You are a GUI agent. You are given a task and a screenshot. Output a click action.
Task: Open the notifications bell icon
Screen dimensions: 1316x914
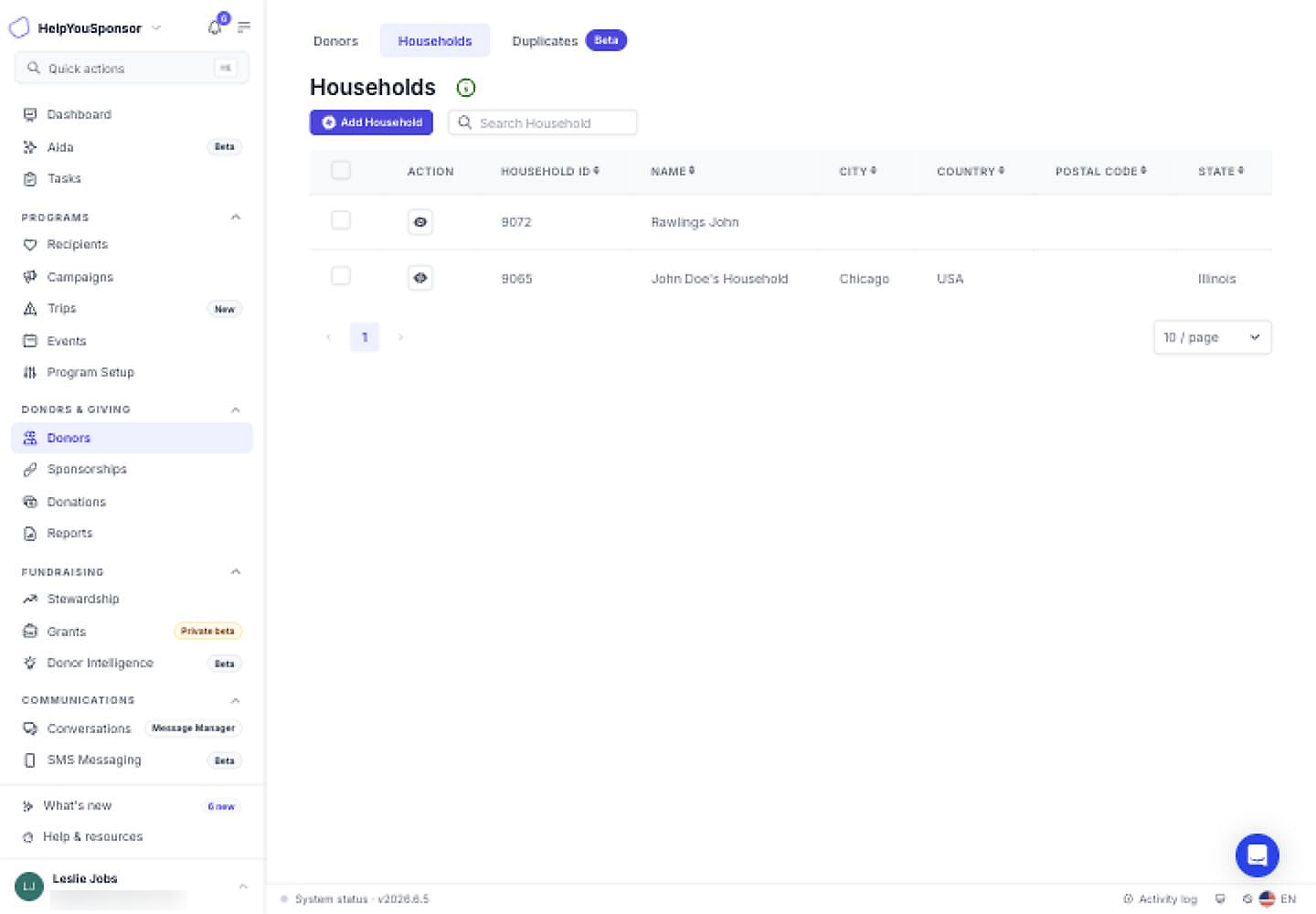(215, 27)
